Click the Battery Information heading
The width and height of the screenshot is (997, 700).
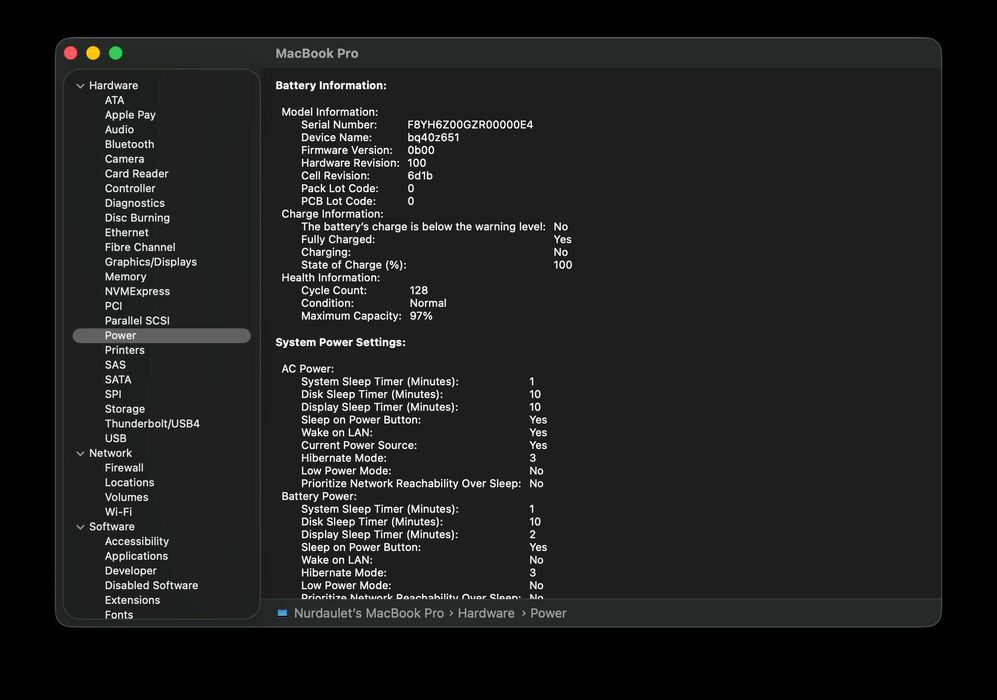tap(331, 85)
